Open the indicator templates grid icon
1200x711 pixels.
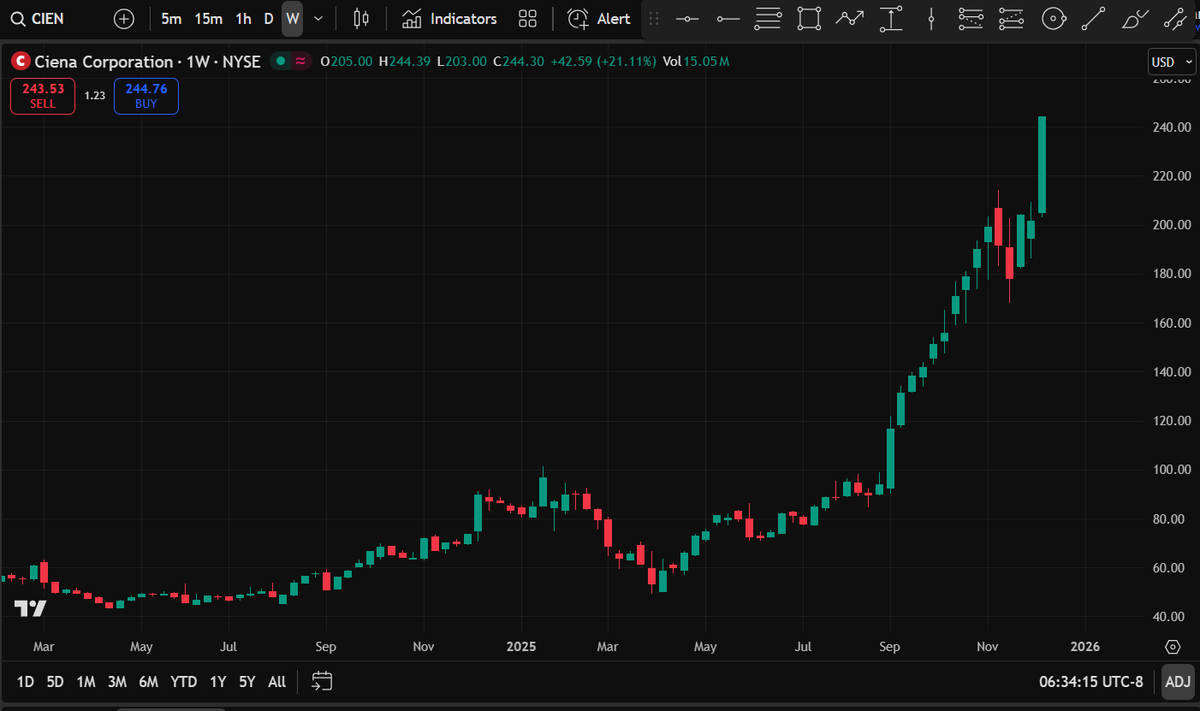(x=528, y=18)
